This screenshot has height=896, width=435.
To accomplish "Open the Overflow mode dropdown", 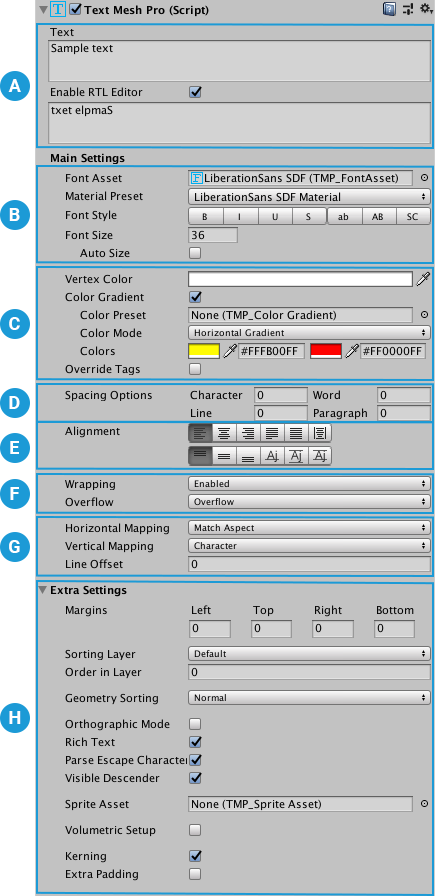I will (x=309, y=502).
